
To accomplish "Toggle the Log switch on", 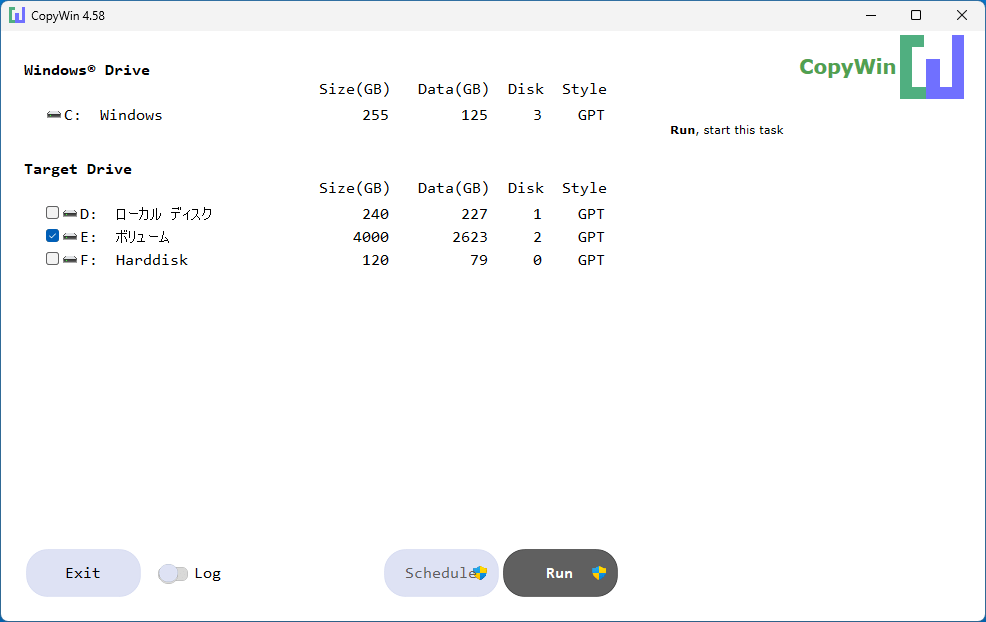I will click(x=173, y=574).
